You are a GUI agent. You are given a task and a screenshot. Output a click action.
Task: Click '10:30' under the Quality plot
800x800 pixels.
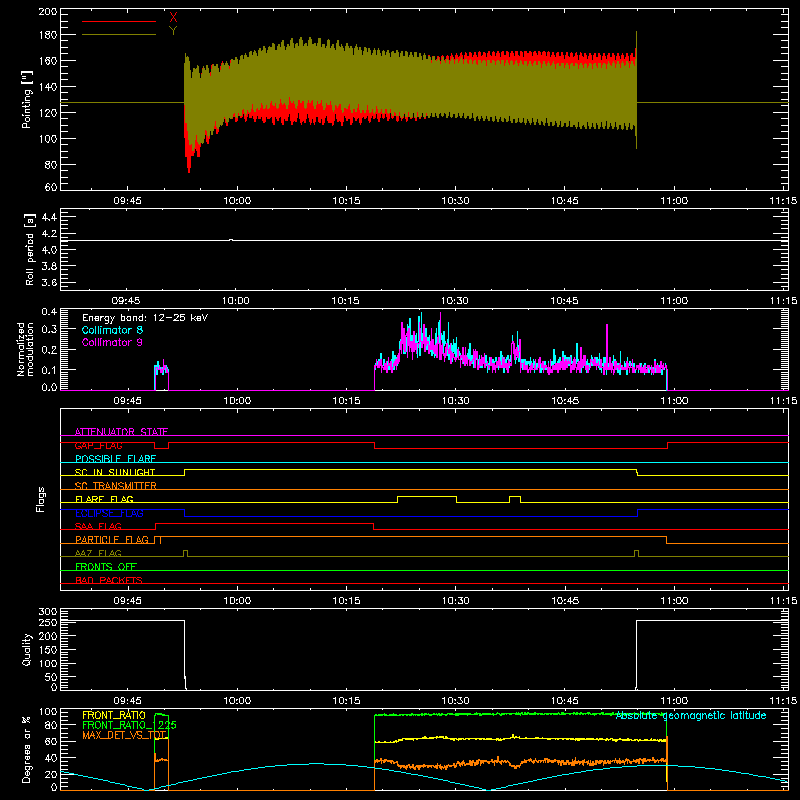coord(455,701)
